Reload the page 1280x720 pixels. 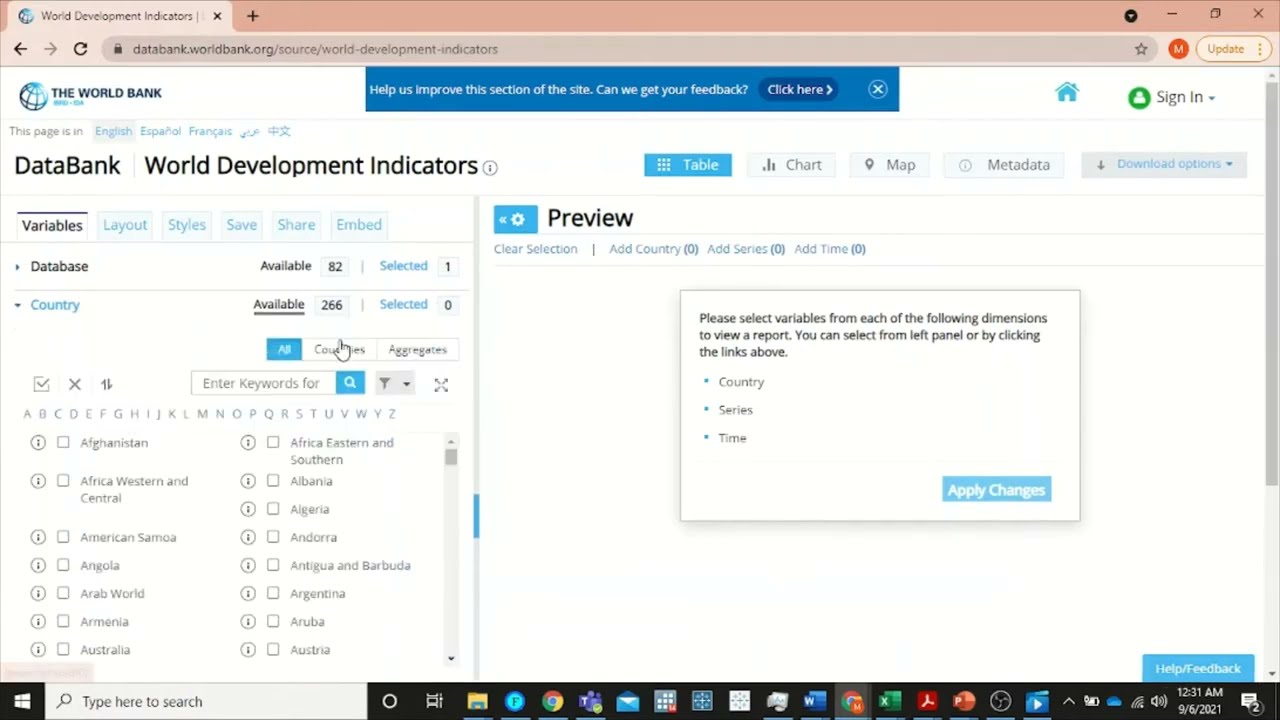tap(80, 49)
